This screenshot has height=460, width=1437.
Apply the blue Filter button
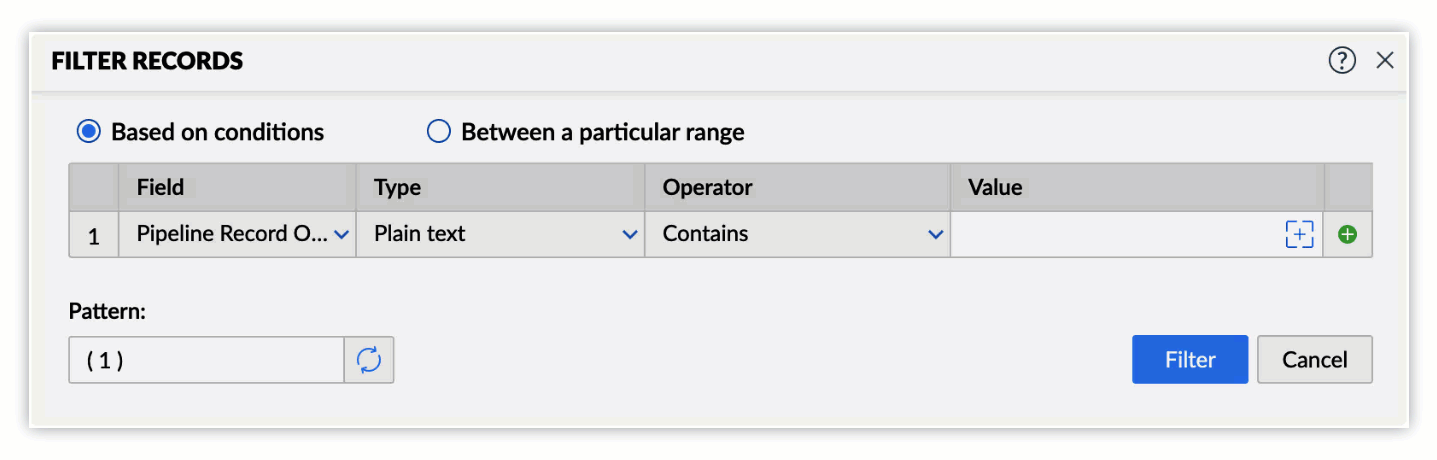pyautogui.click(x=1190, y=359)
